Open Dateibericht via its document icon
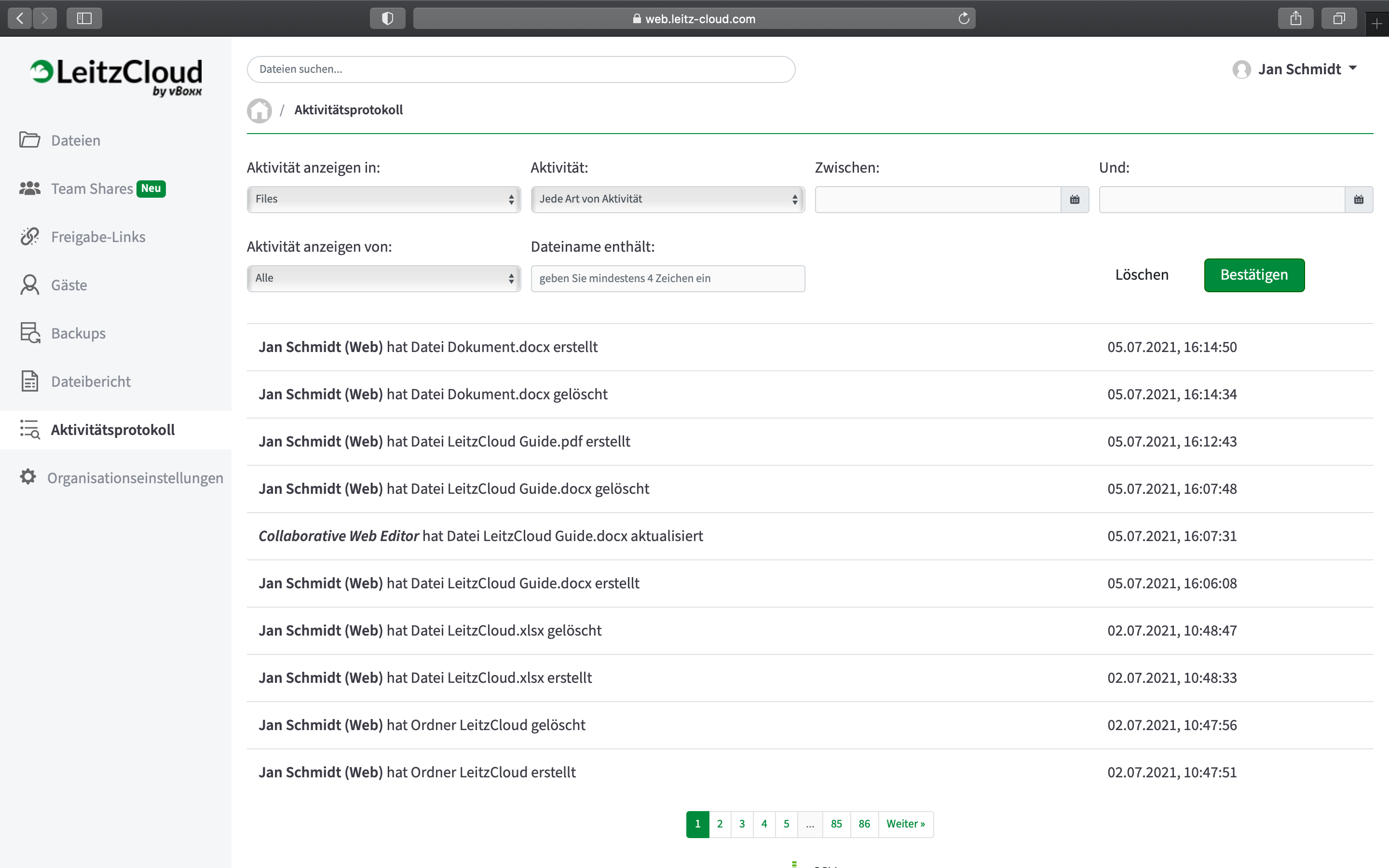This screenshot has width=1389, height=868. (x=29, y=380)
